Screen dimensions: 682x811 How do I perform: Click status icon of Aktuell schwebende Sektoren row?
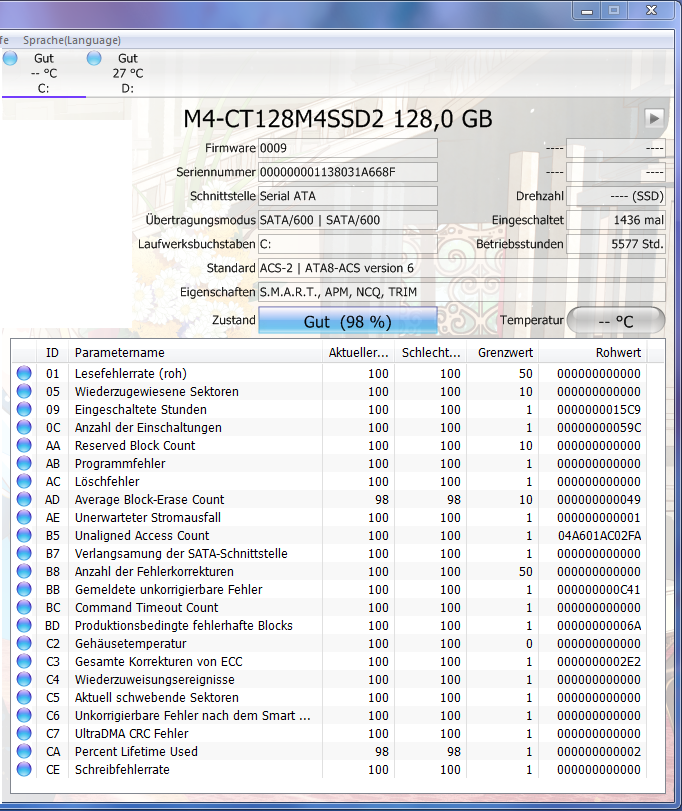(24, 697)
